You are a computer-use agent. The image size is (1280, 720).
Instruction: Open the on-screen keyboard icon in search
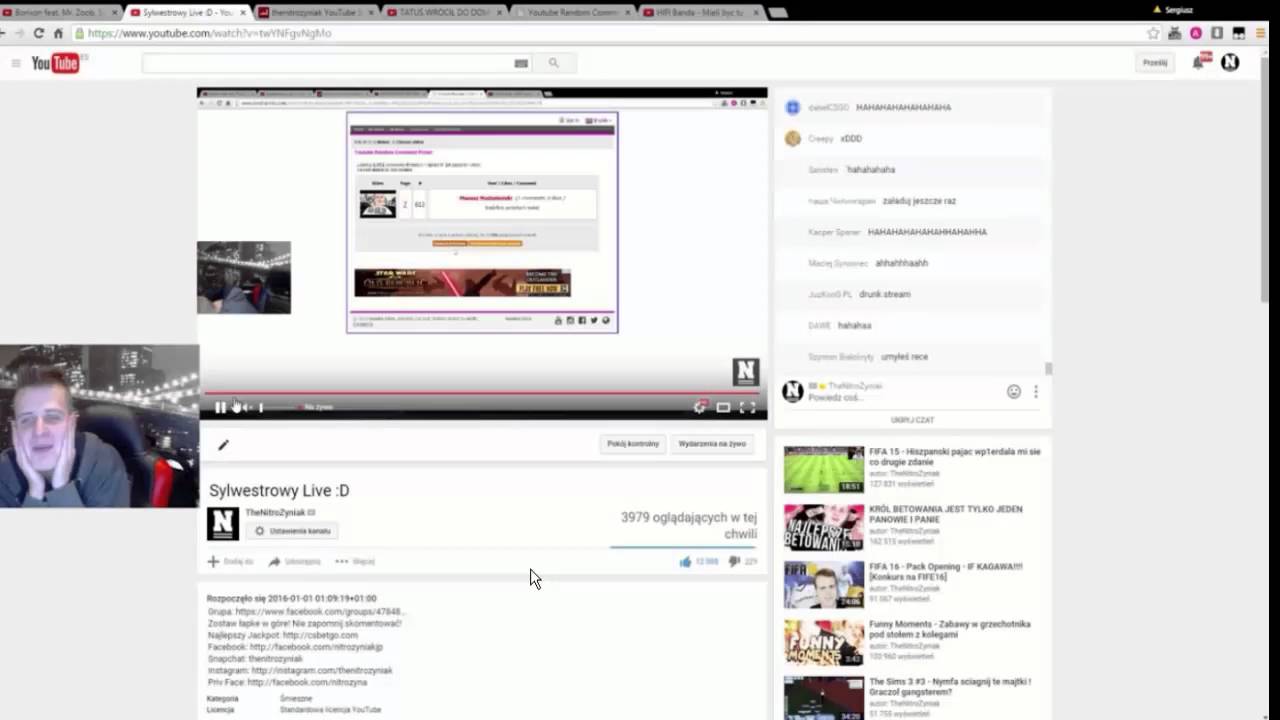click(521, 63)
